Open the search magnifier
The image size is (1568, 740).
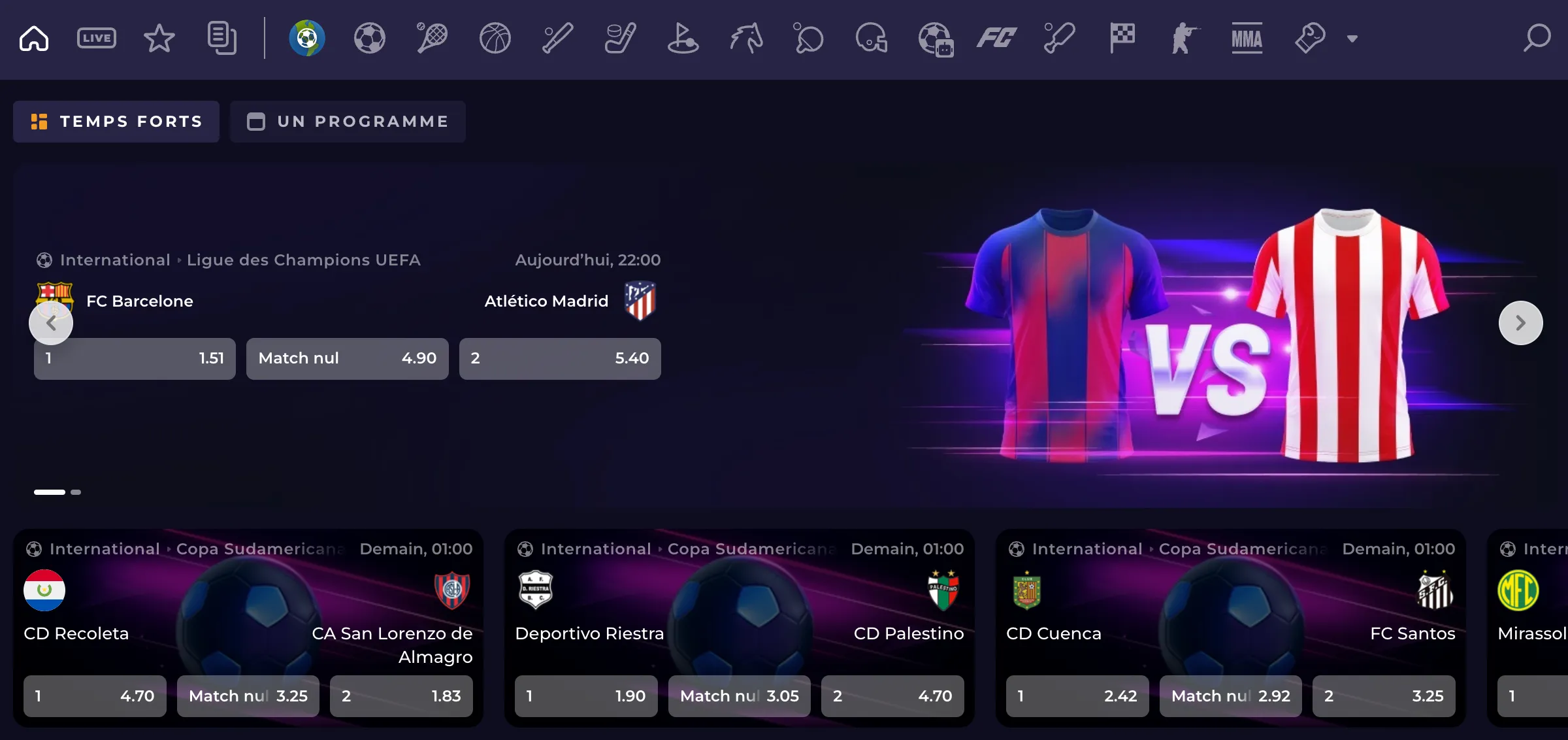(1537, 38)
